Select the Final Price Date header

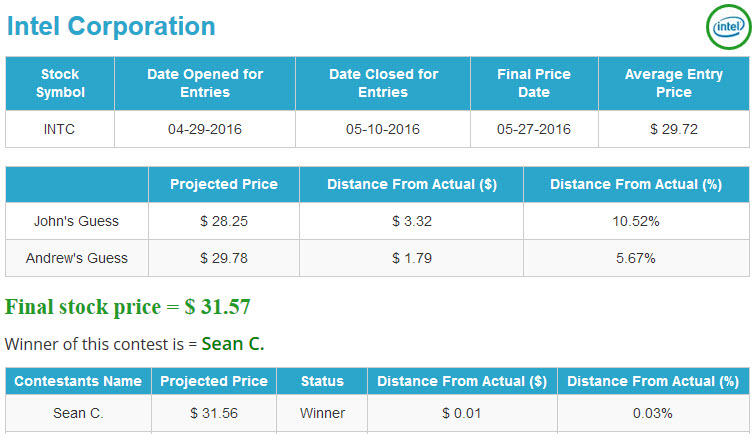point(534,83)
